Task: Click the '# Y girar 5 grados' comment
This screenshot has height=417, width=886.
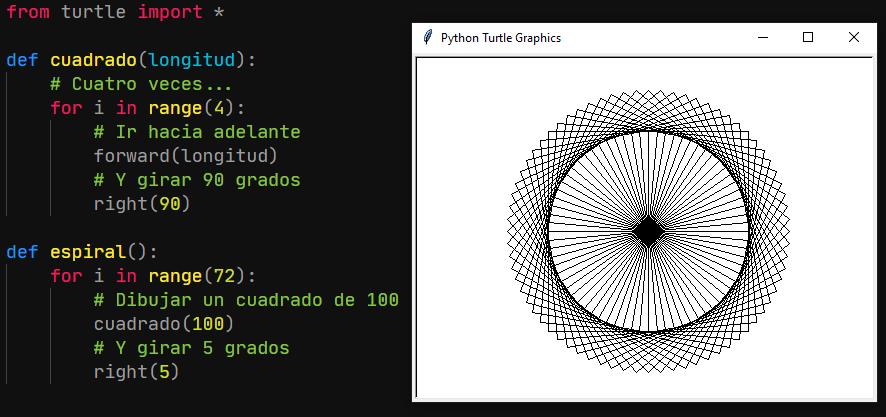Action: tap(191, 348)
